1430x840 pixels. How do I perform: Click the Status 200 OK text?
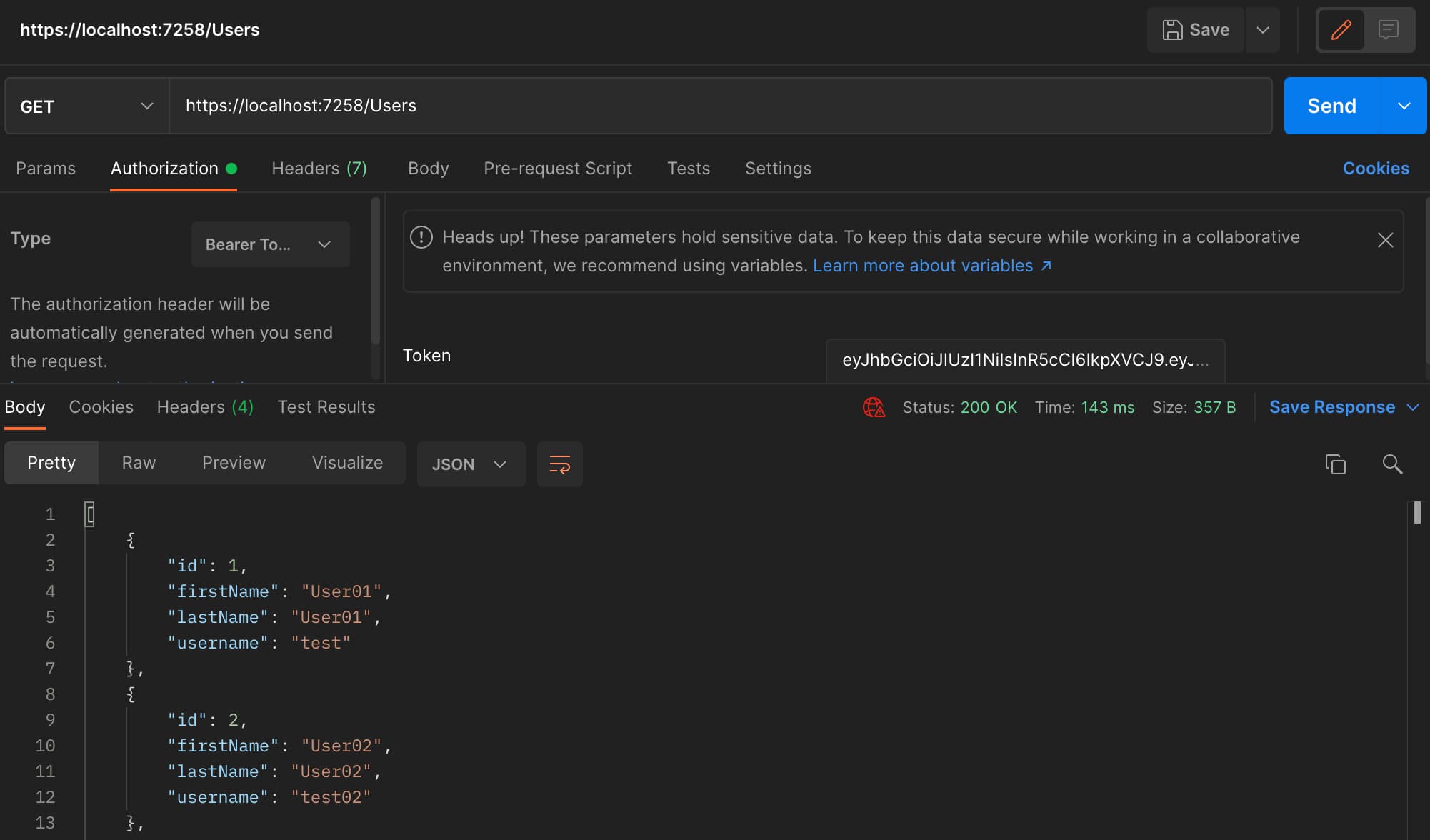click(x=960, y=407)
